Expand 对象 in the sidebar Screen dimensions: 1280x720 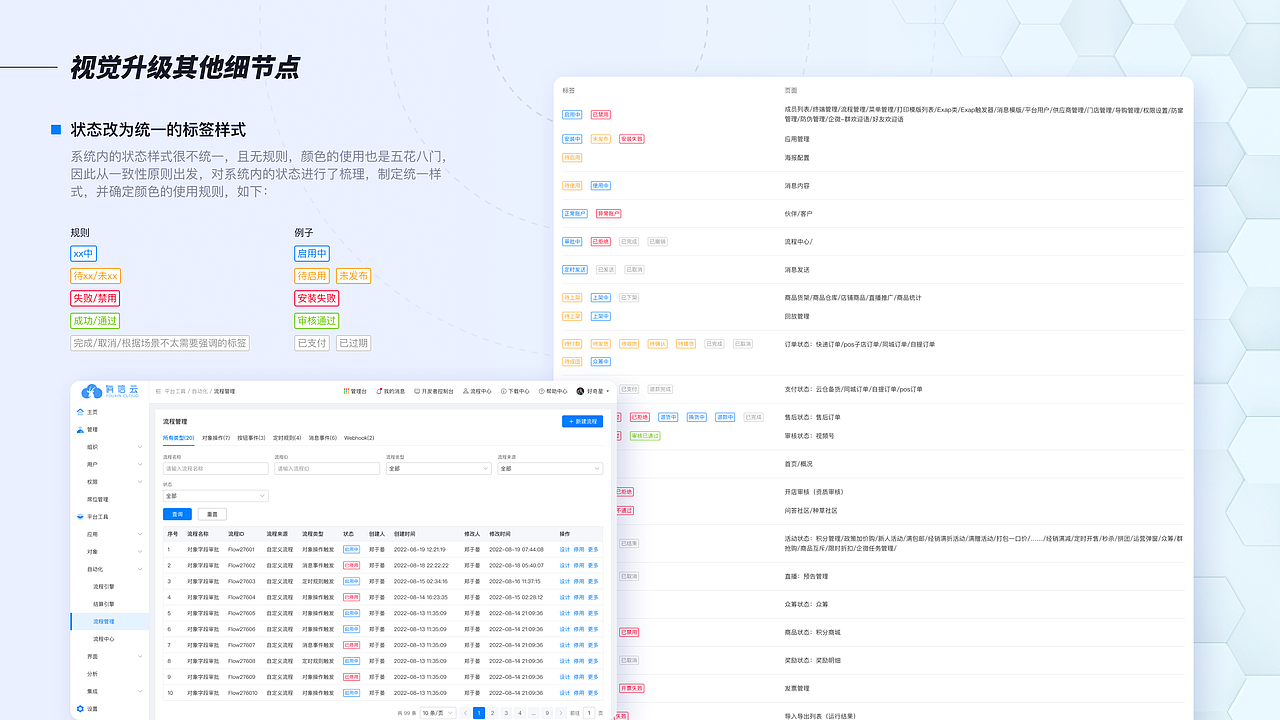point(141,552)
